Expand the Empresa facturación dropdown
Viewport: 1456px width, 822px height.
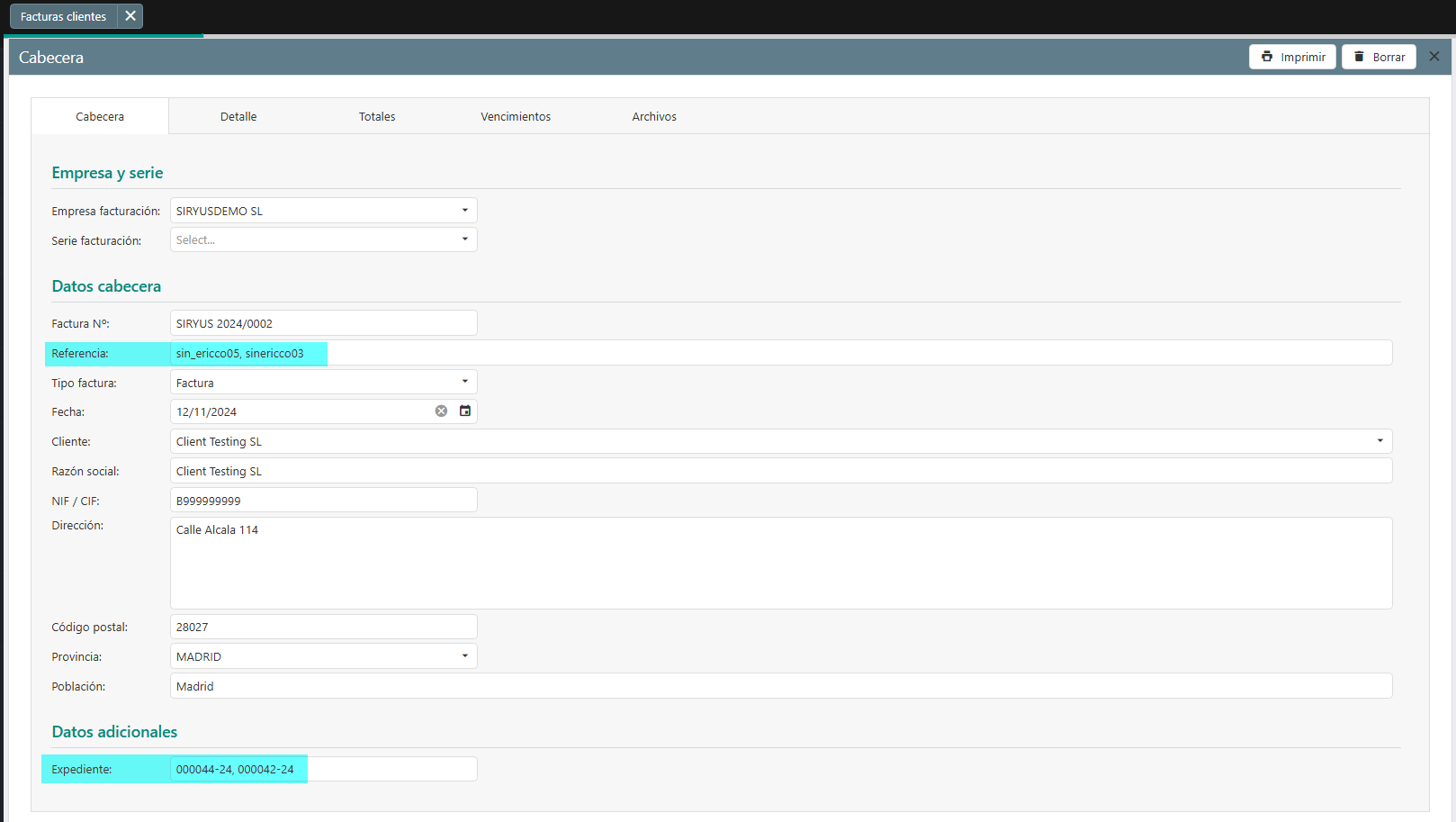[464, 211]
